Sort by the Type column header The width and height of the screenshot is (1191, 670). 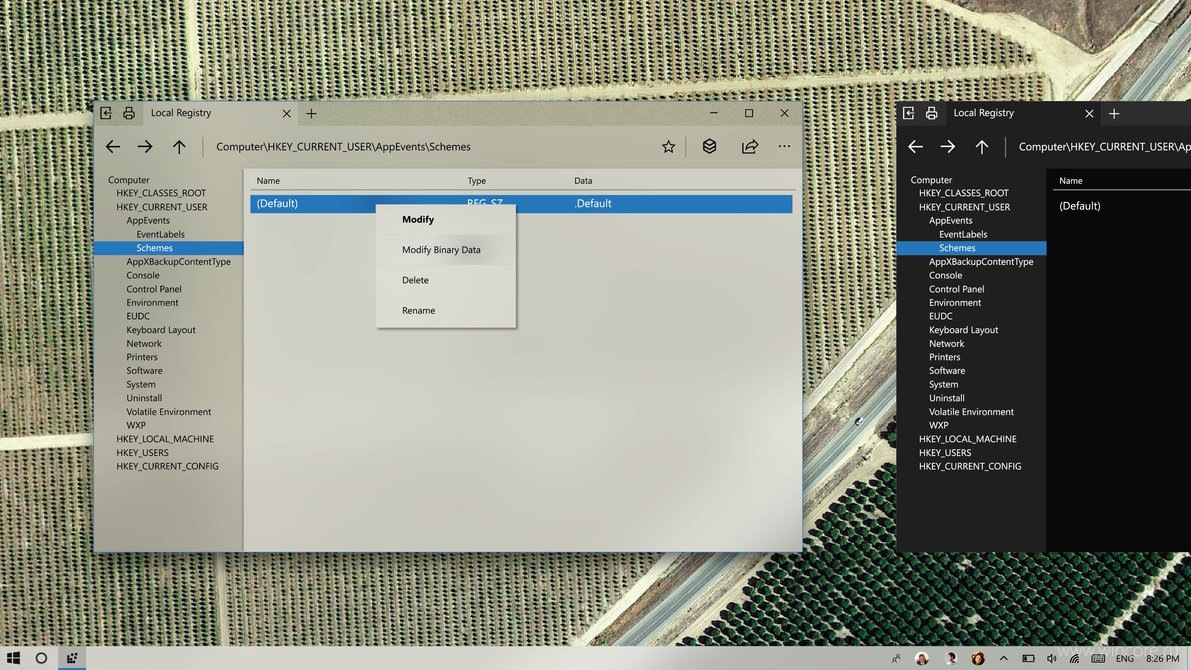[476, 181]
